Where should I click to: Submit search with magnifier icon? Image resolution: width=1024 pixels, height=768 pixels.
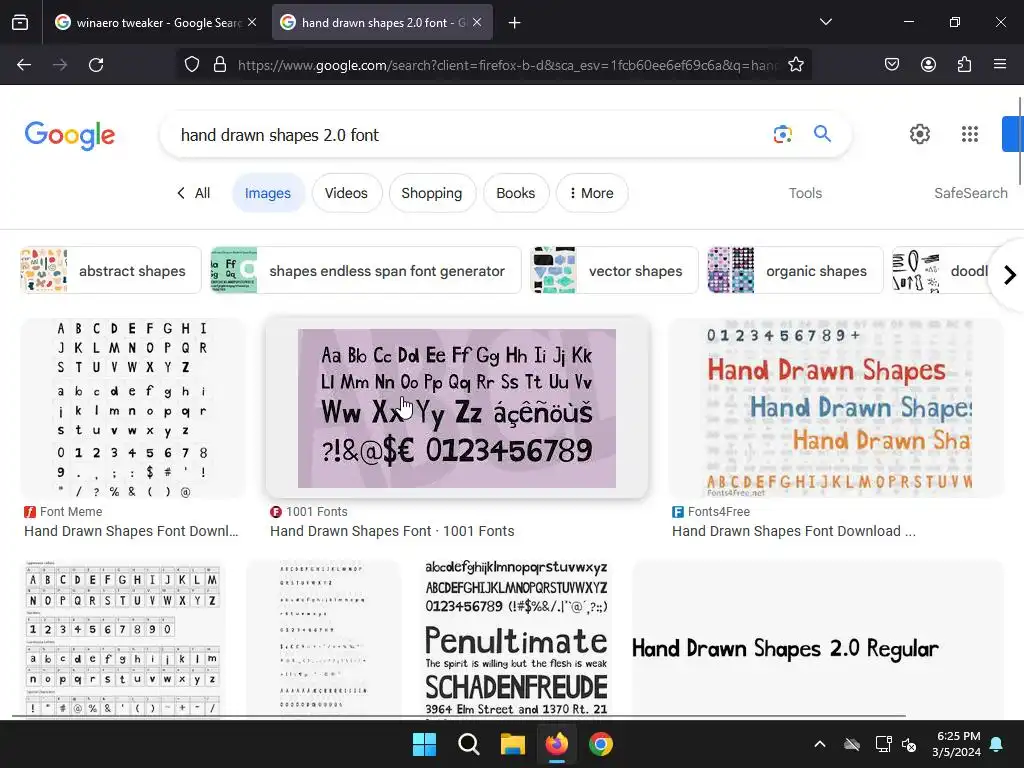click(822, 134)
